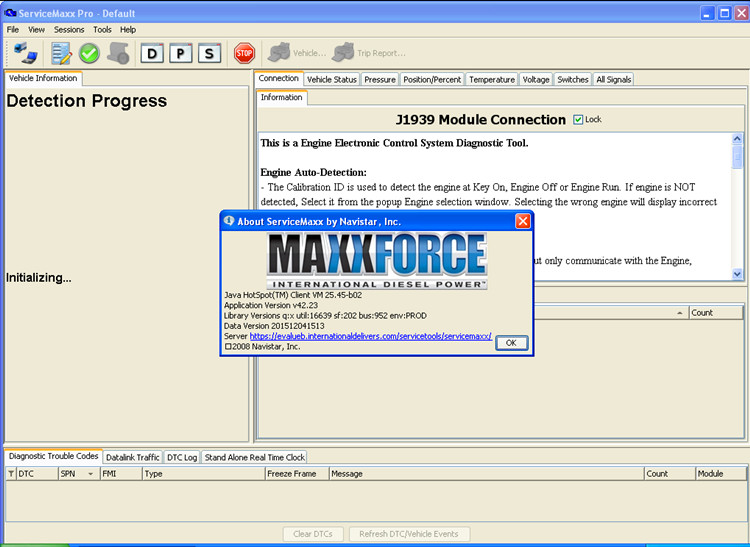Select the Information sub-tab

[282, 97]
